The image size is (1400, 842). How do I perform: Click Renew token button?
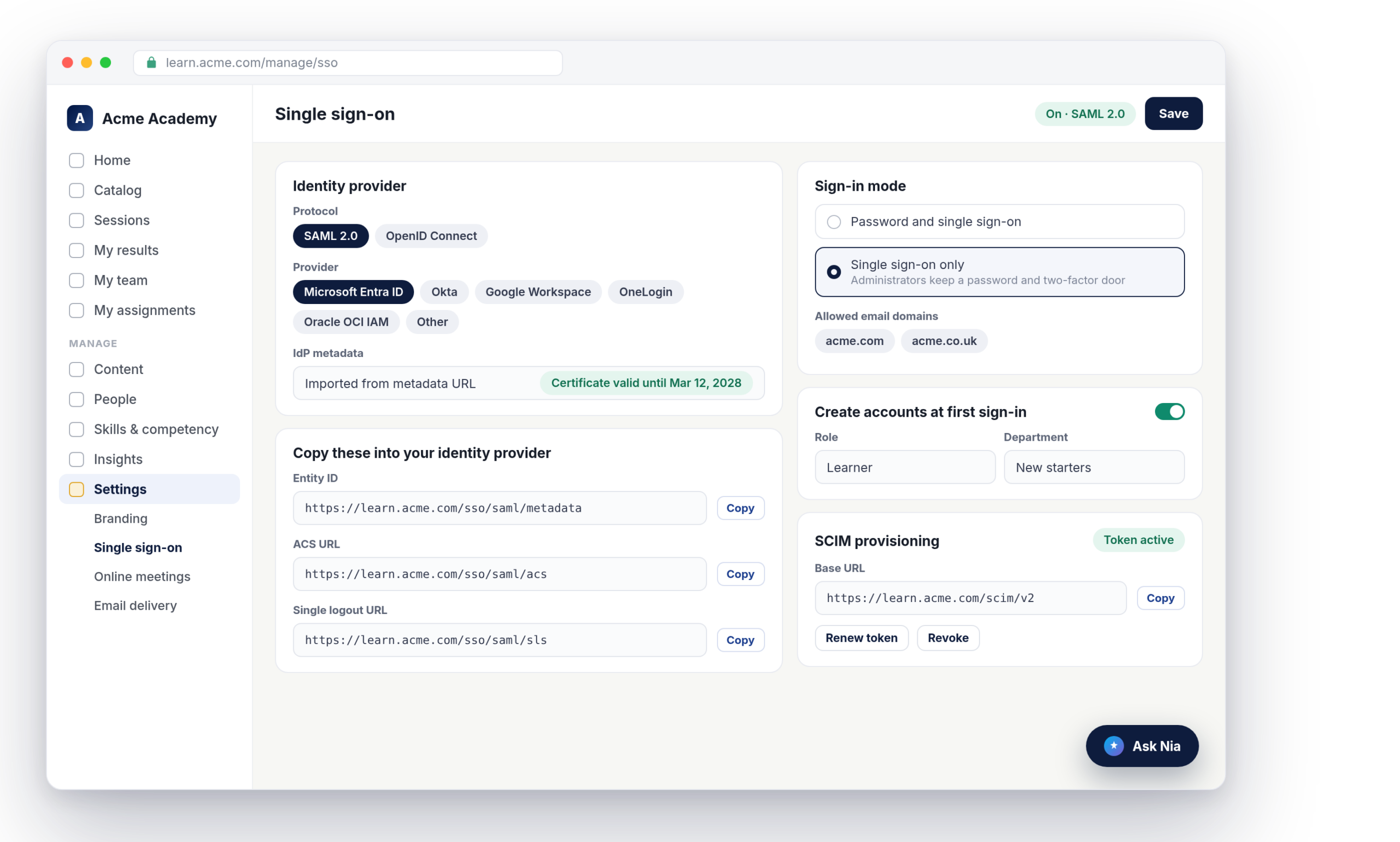861,638
